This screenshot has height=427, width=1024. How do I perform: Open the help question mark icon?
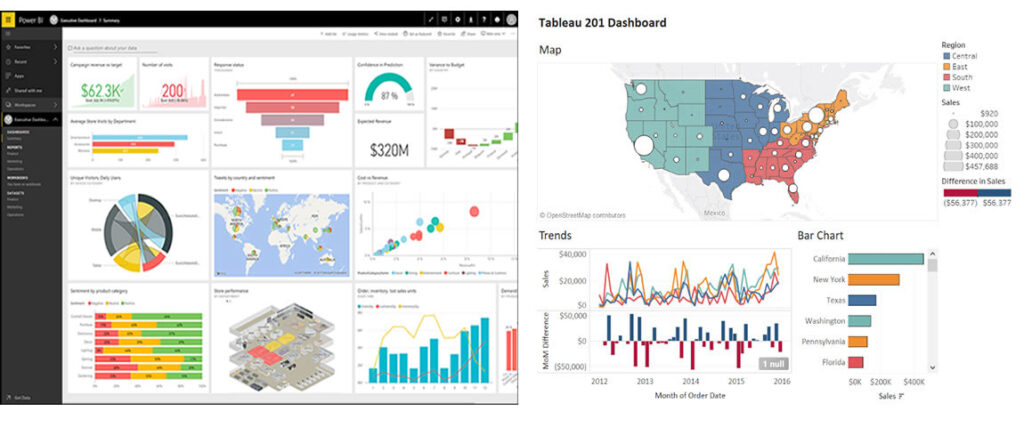[484, 20]
